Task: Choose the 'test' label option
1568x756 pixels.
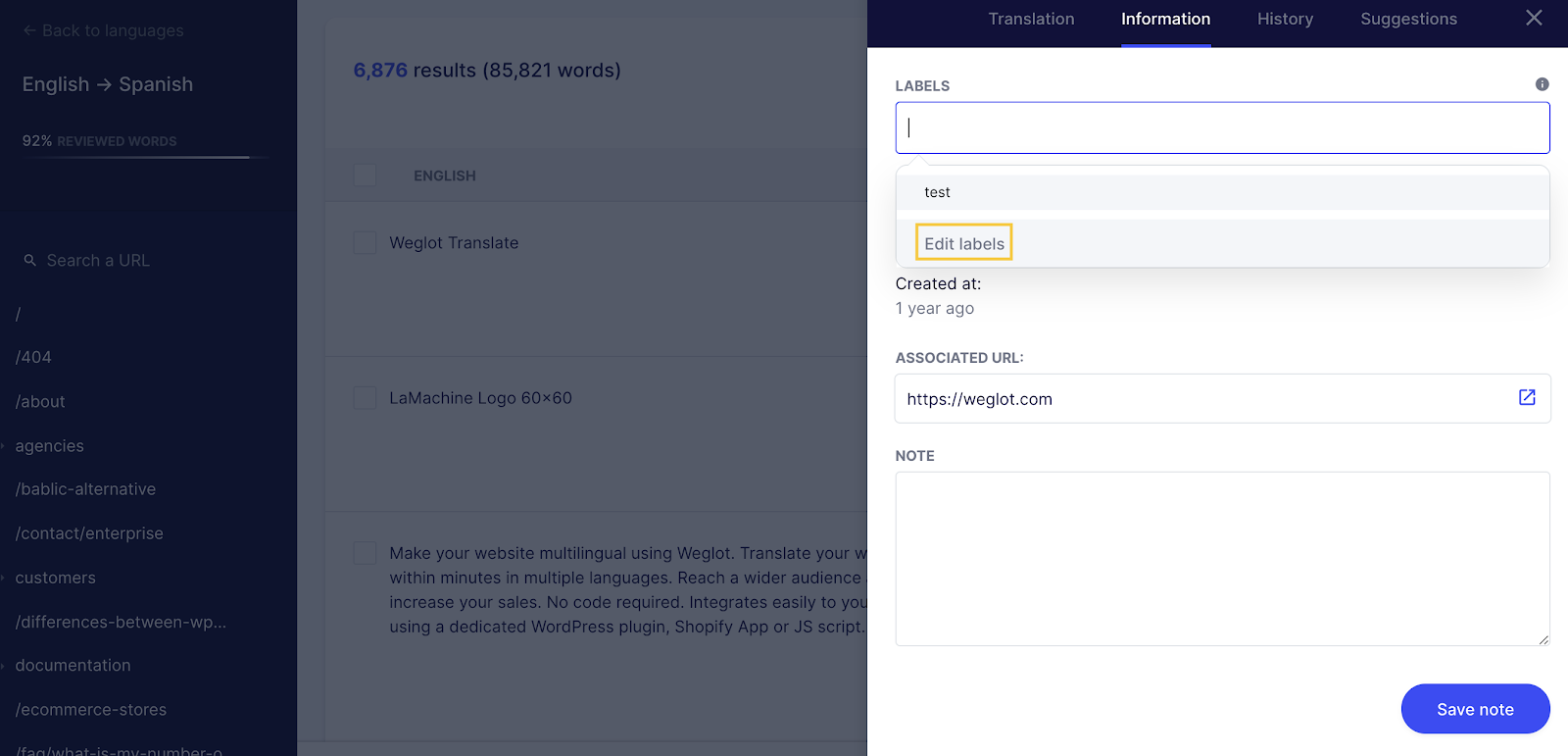Action: tap(1222, 192)
